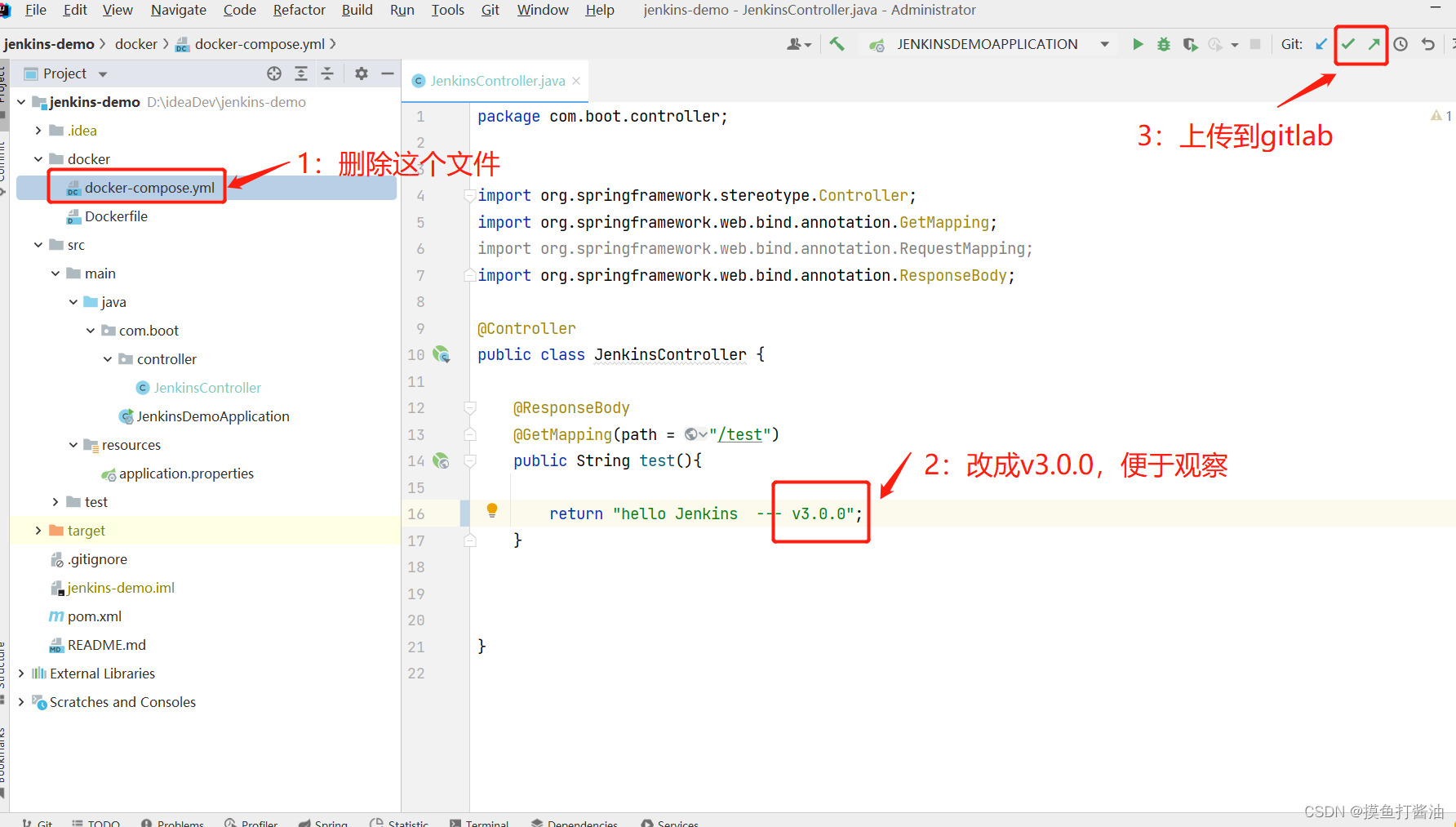1456x827 pixels.
Task: Open the Terminal tool window
Action: 479,822
